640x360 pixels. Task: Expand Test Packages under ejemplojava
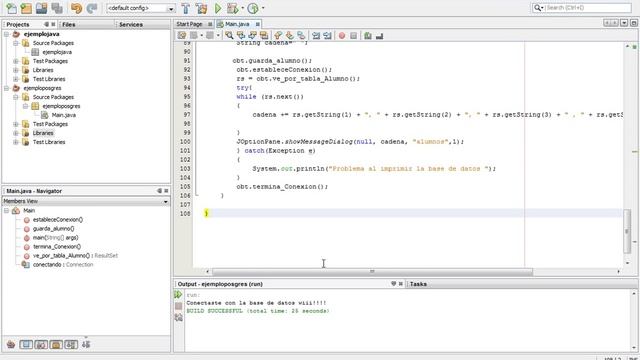click(x=16, y=61)
